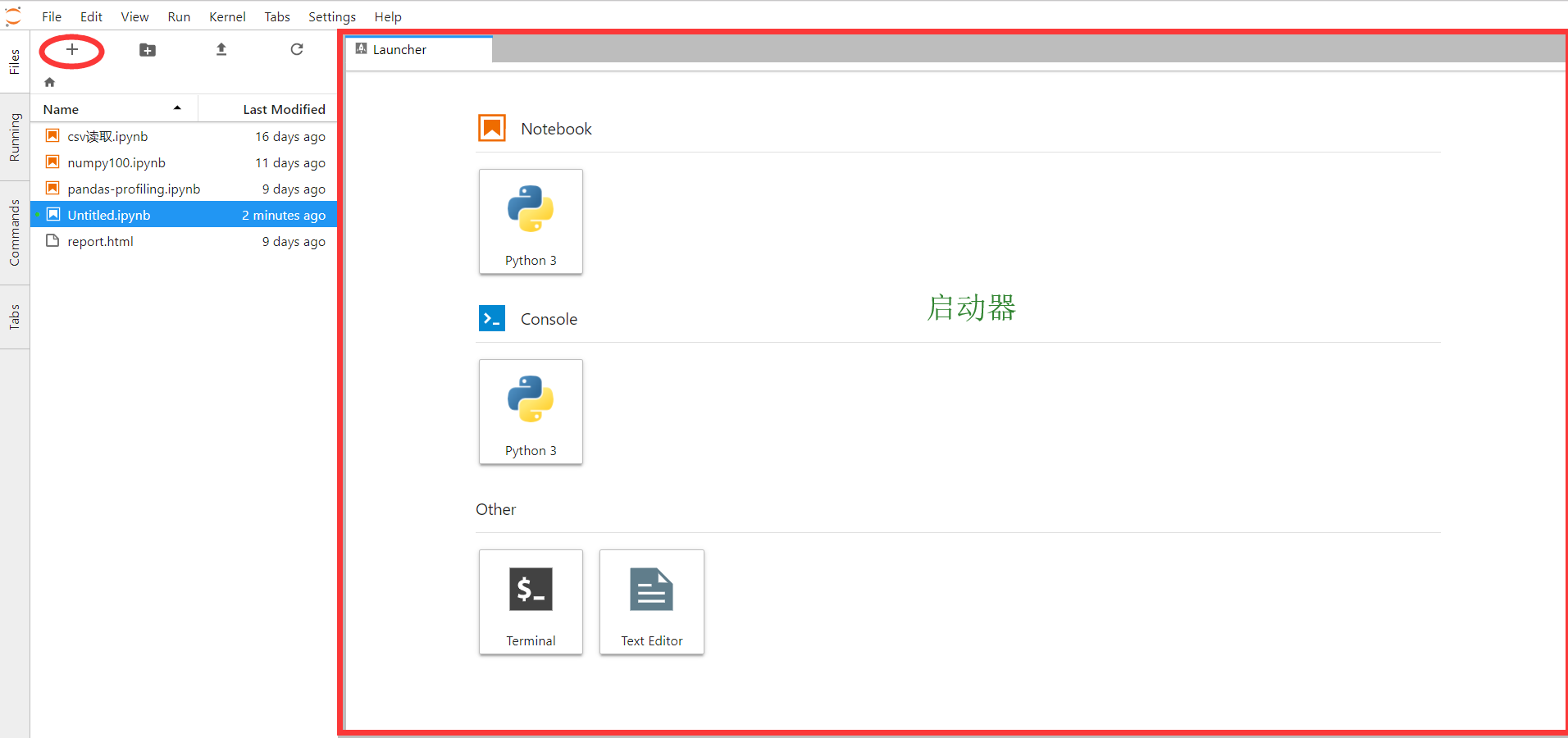
Task: Open the Help menu
Action: point(388,16)
